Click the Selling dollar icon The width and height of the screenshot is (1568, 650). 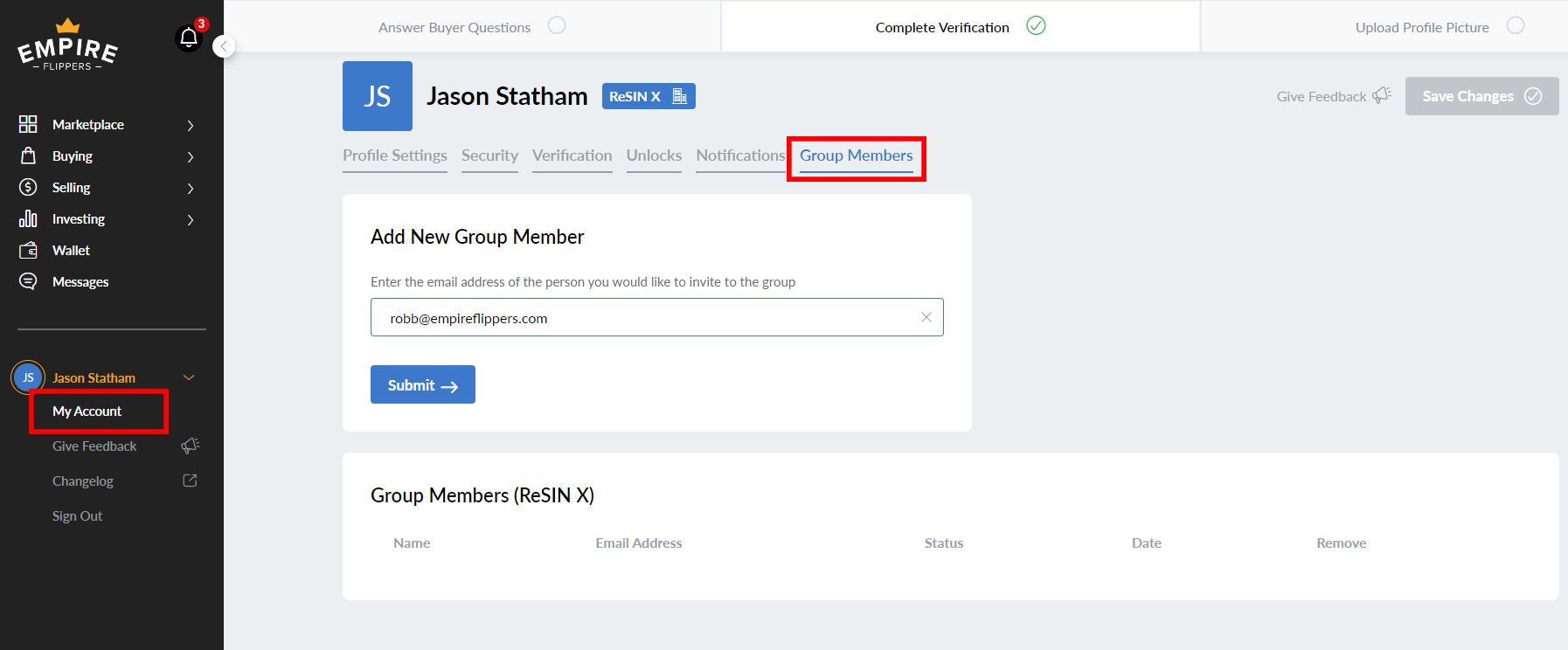(x=28, y=187)
